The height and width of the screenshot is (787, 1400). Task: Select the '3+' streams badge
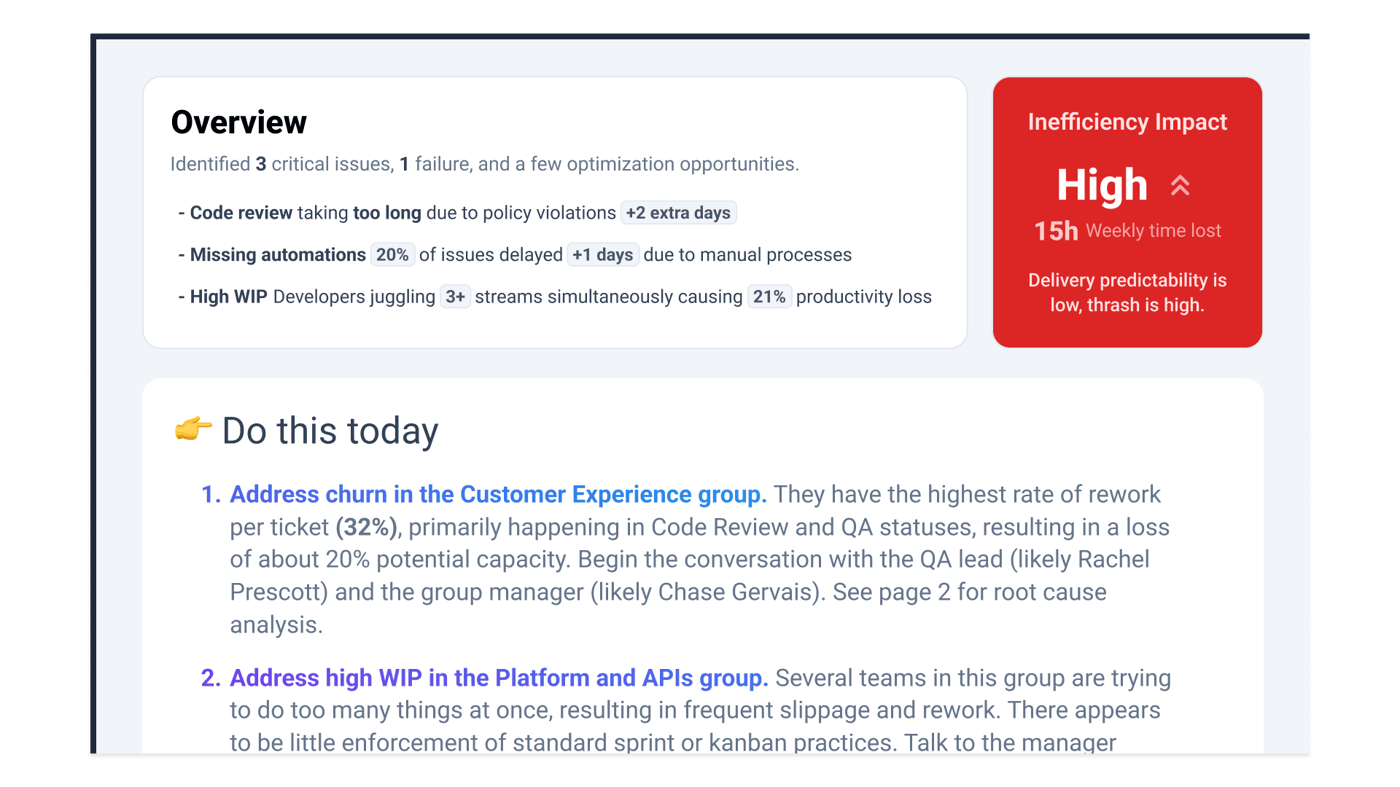[x=455, y=297]
